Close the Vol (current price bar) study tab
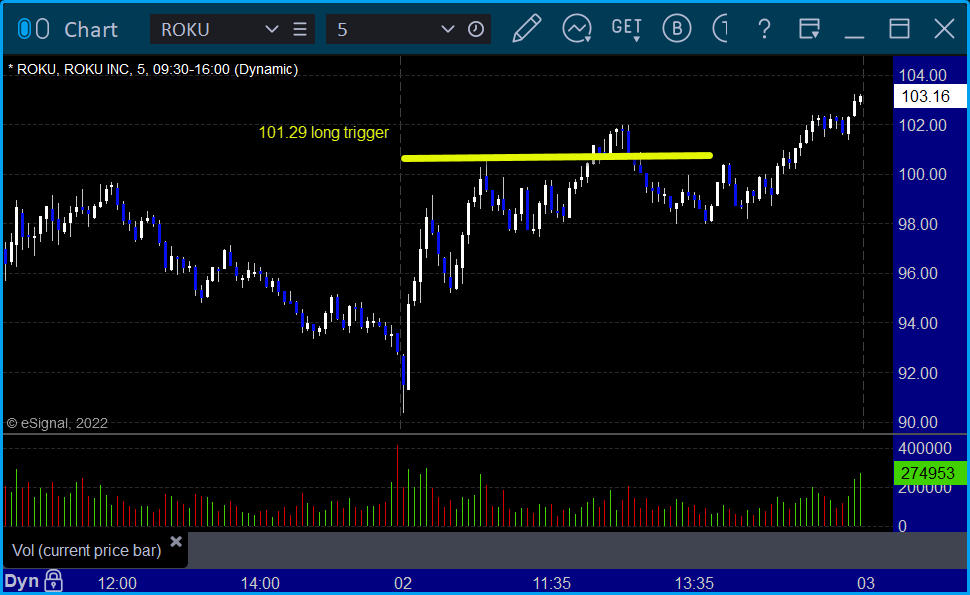The image size is (970, 595). (x=176, y=542)
